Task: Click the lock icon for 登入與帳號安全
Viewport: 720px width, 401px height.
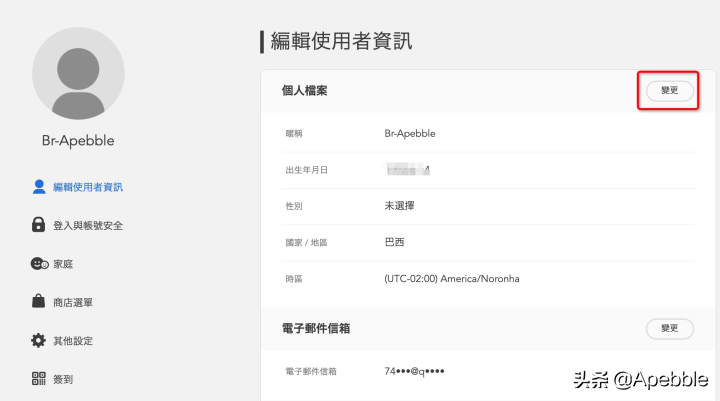Action: [39, 225]
